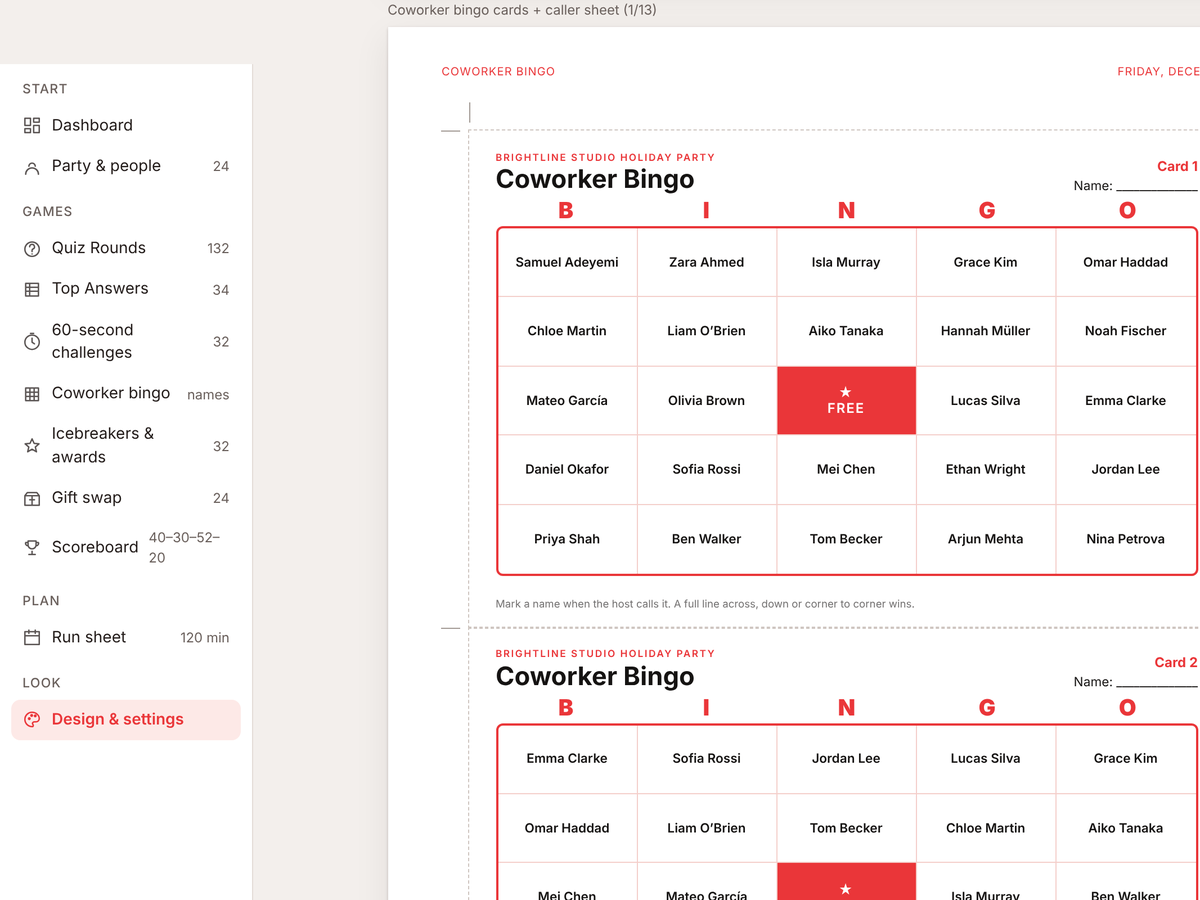Click Arjun Mehta cell on Card 1
The height and width of the screenshot is (900, 1200).
pos(986,539)
